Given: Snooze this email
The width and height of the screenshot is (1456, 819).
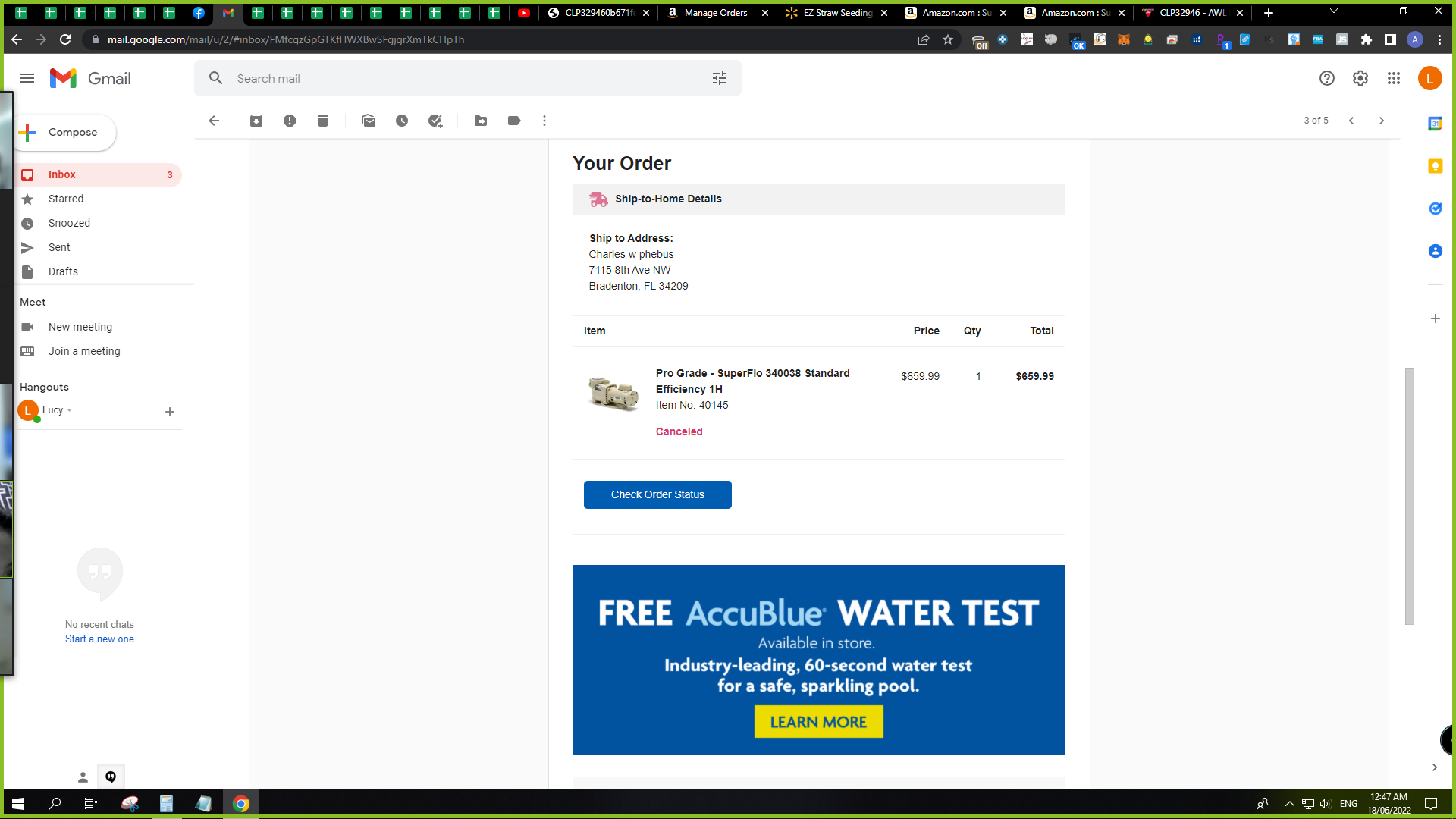Looking at the screenshot, I should pyautogui.click(x=402, y=121).
